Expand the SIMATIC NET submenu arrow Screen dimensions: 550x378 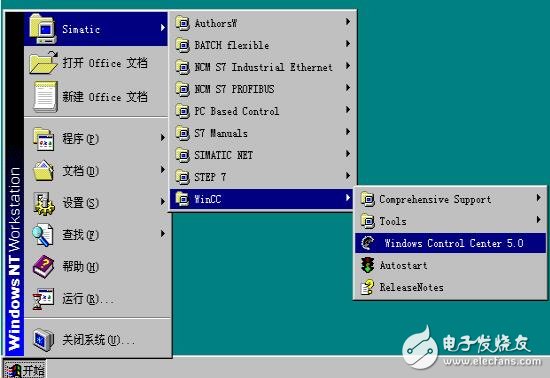pyautogui.click(x=348, y=154)
